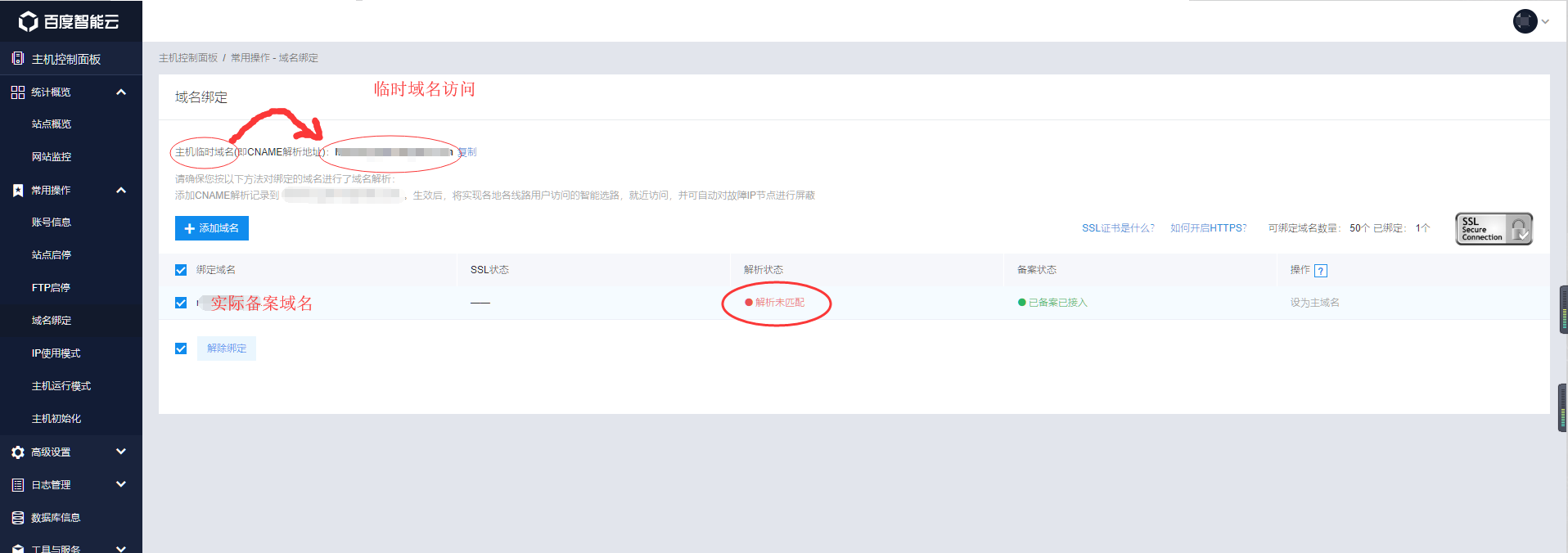The width and height of the screenshot is (1568, 553).
Task: Click the 工具与服务 icon
Action: [x=18, y=548]
